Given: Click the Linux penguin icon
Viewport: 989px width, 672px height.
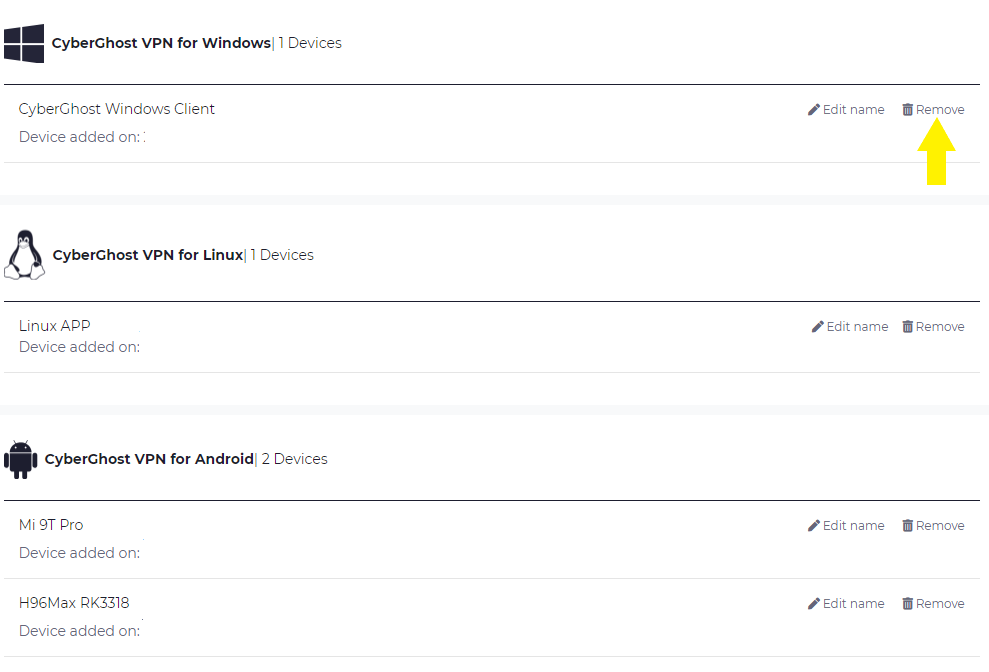Looking at the screenshot, I should [25, 255].
